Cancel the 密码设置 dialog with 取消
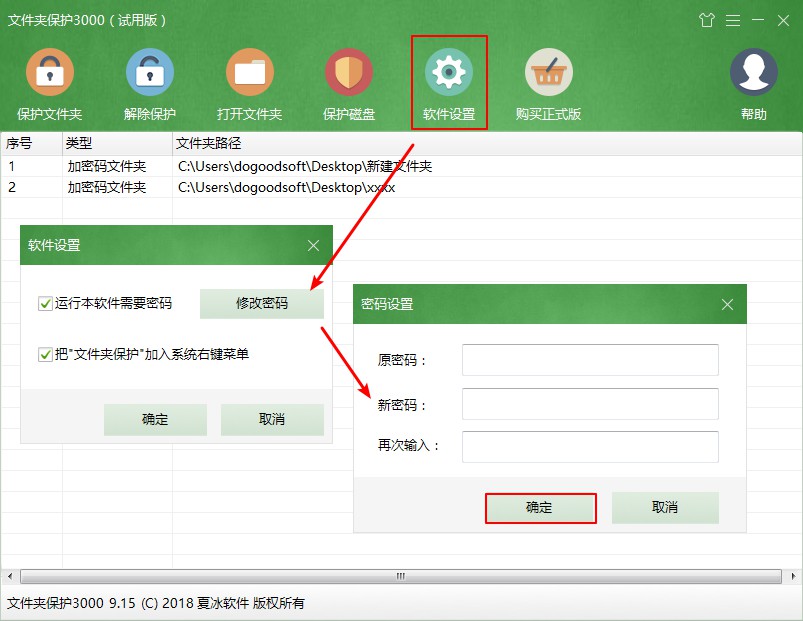The width and height of the screenshot is (803, 621). [x=664, y=508]
